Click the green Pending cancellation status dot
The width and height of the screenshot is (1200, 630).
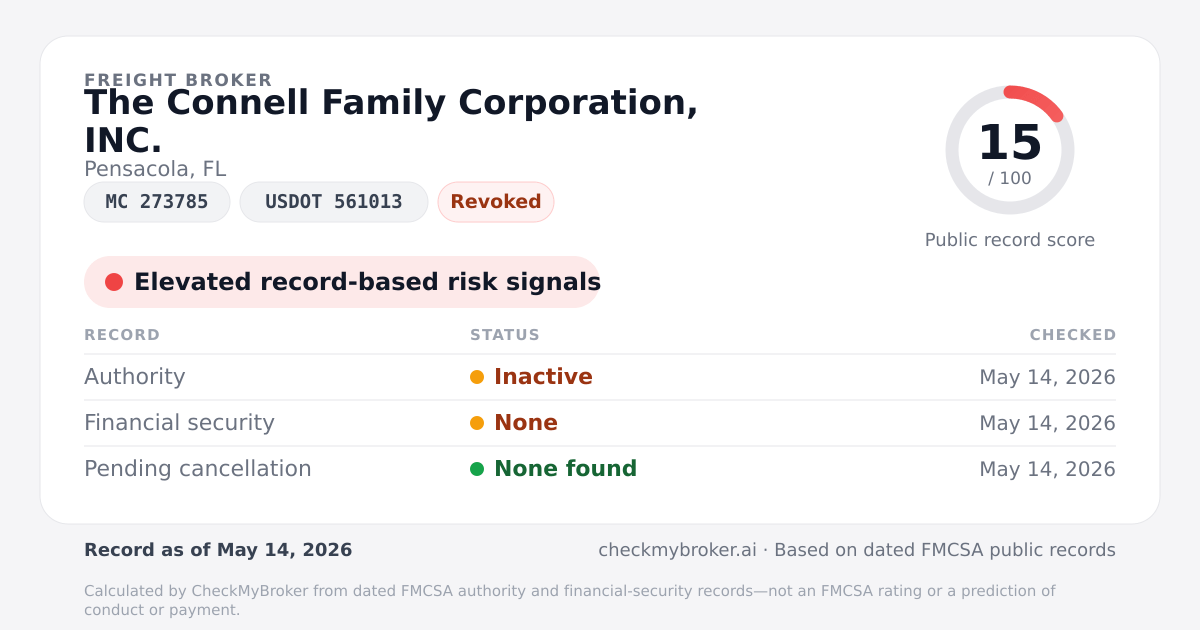477,469
